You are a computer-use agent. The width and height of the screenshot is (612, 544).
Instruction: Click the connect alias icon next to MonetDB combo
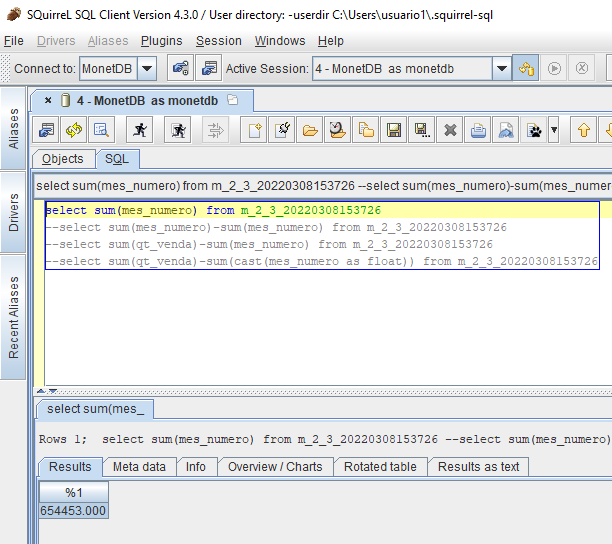(180, 68)
